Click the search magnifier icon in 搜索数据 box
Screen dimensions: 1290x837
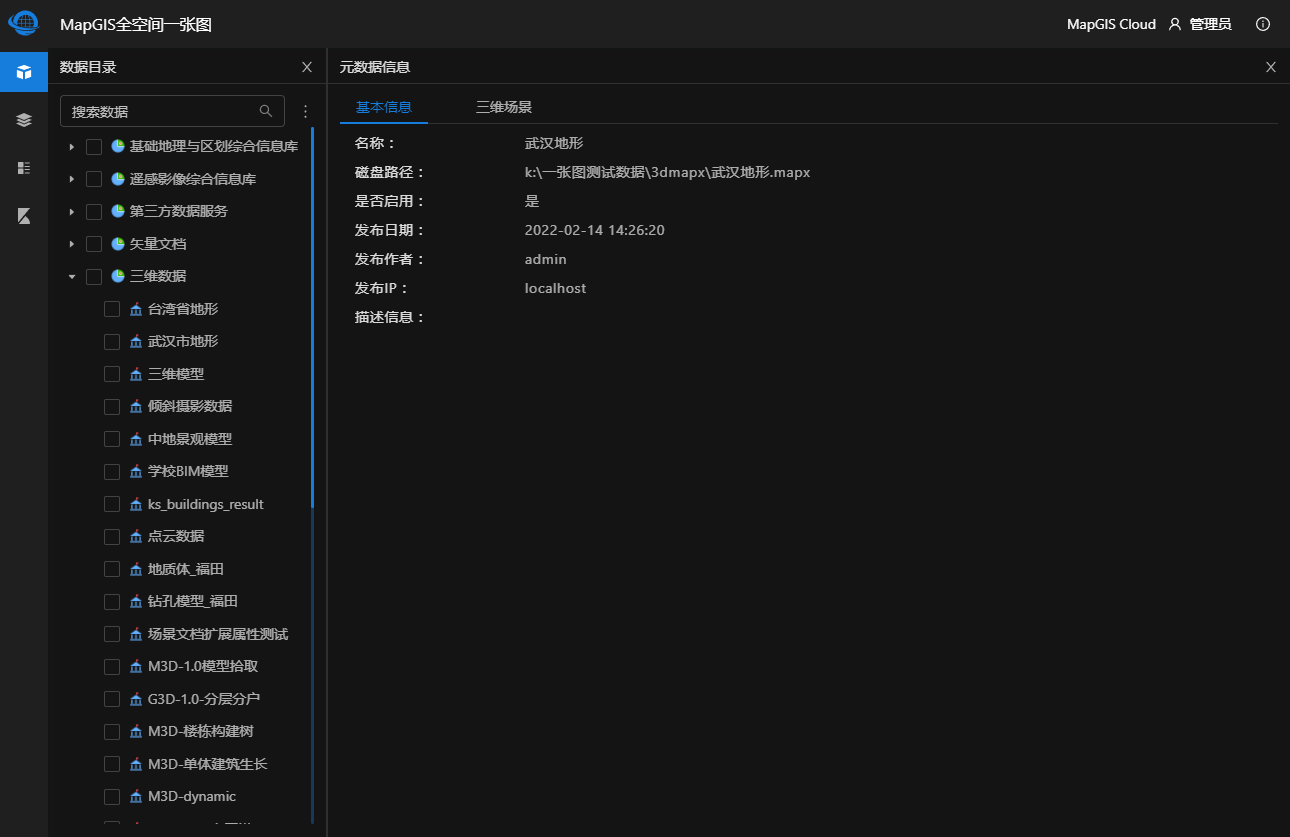click(x=266, y=111)
